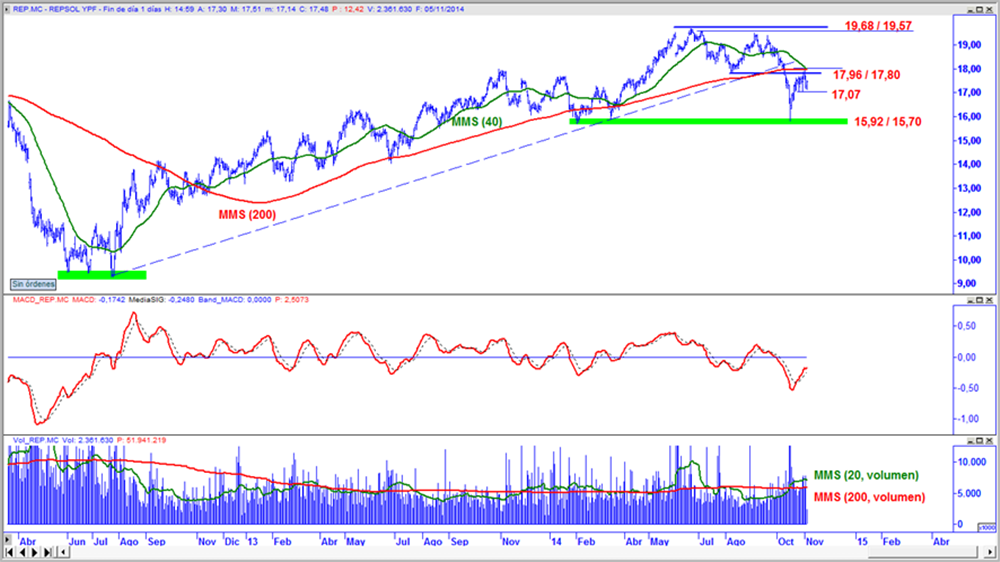Click the red MMS (200) label on the price chart
The image size is (1000, 562).
click(247, 215)
